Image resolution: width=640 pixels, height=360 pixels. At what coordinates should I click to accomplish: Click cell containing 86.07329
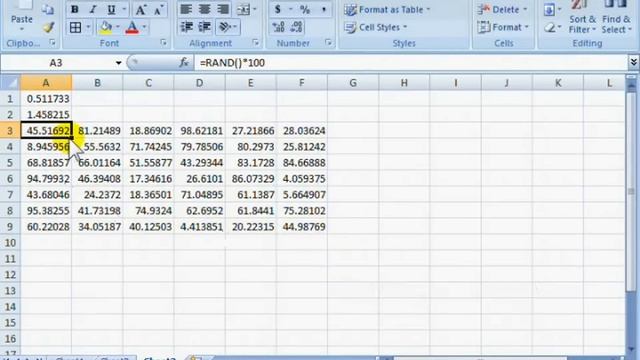[x=251, y=179]
